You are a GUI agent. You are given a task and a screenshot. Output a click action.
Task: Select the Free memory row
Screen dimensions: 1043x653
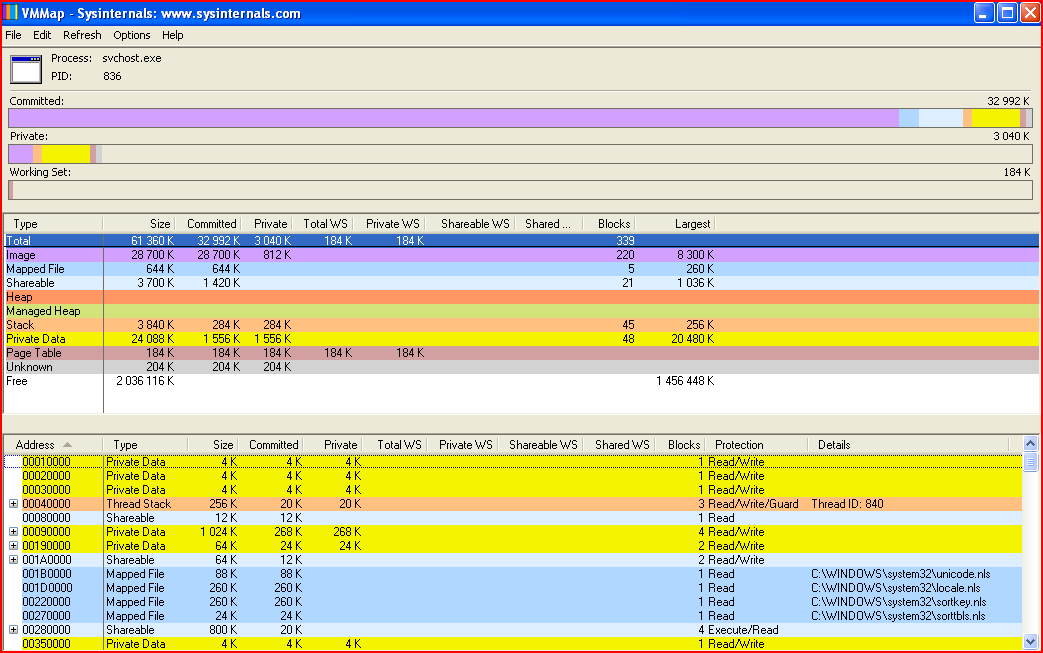[522, 380]
